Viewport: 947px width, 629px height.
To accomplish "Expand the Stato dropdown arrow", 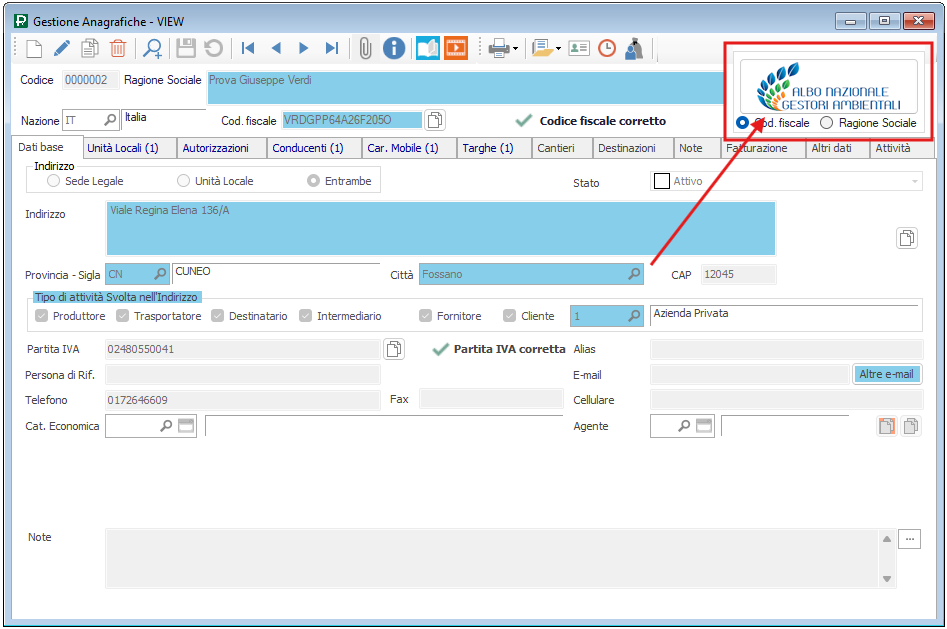I will [914, 181].
